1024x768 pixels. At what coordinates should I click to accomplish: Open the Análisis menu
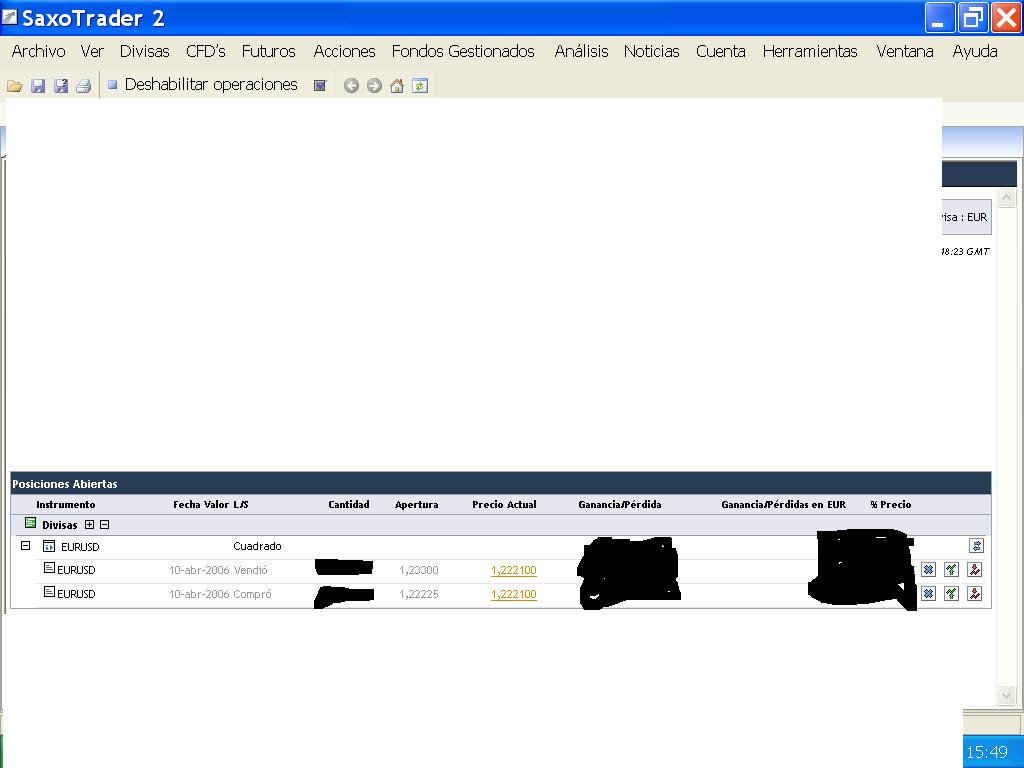coord(581,52)
